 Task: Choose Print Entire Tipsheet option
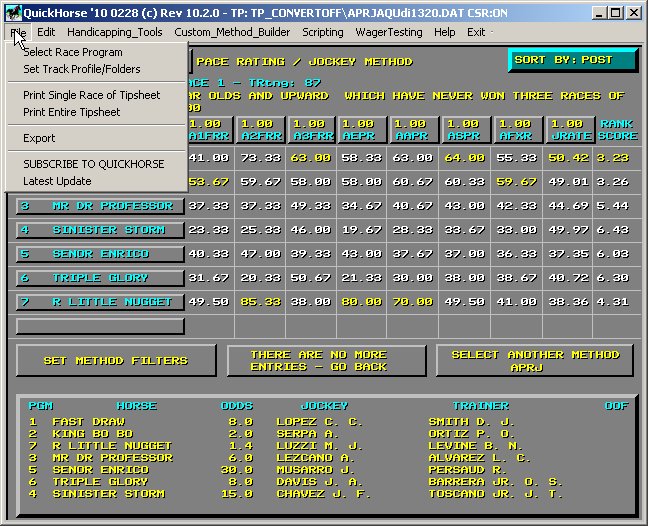pos(72,112)
